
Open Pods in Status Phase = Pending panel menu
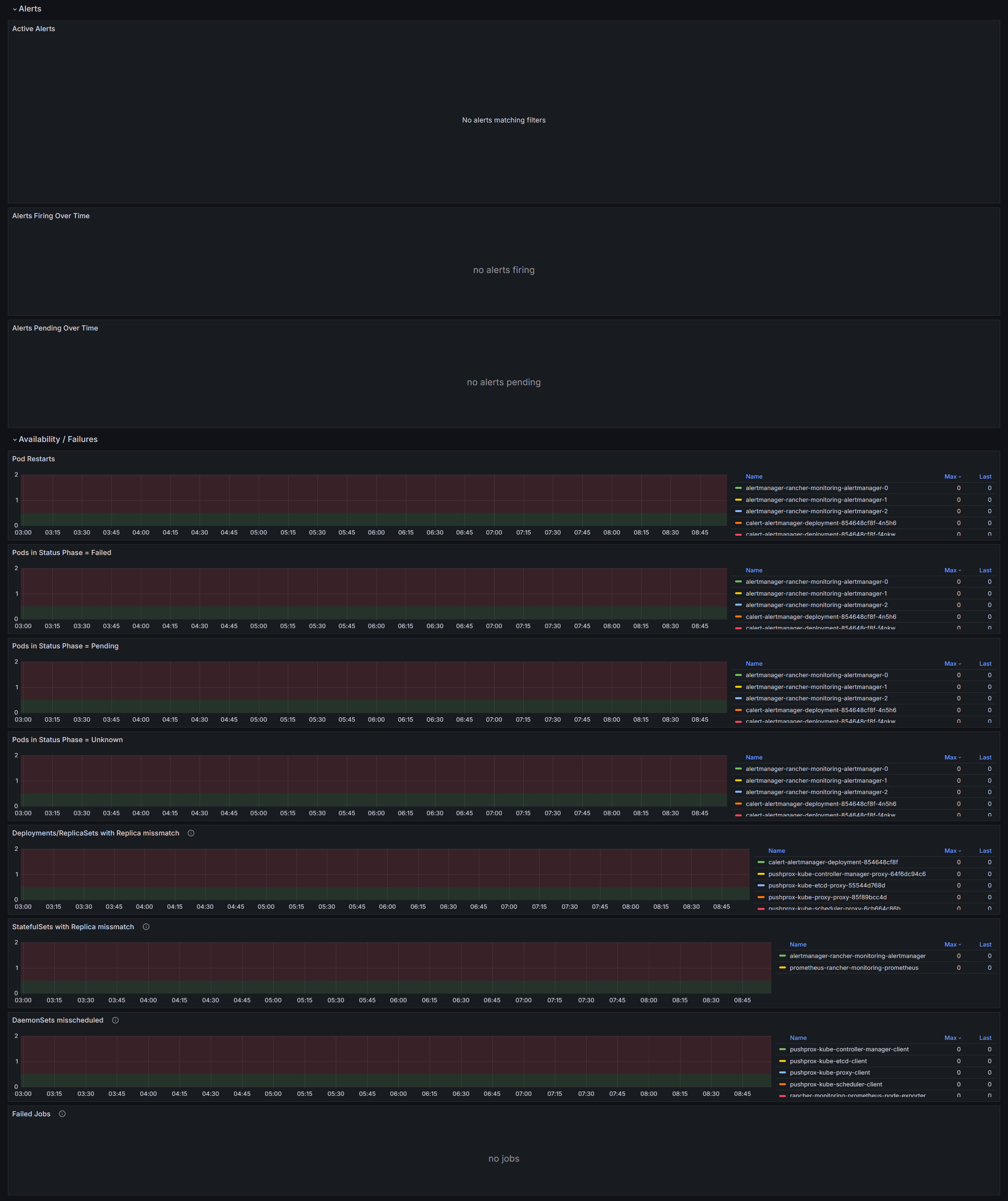click(x=65, y=646)
